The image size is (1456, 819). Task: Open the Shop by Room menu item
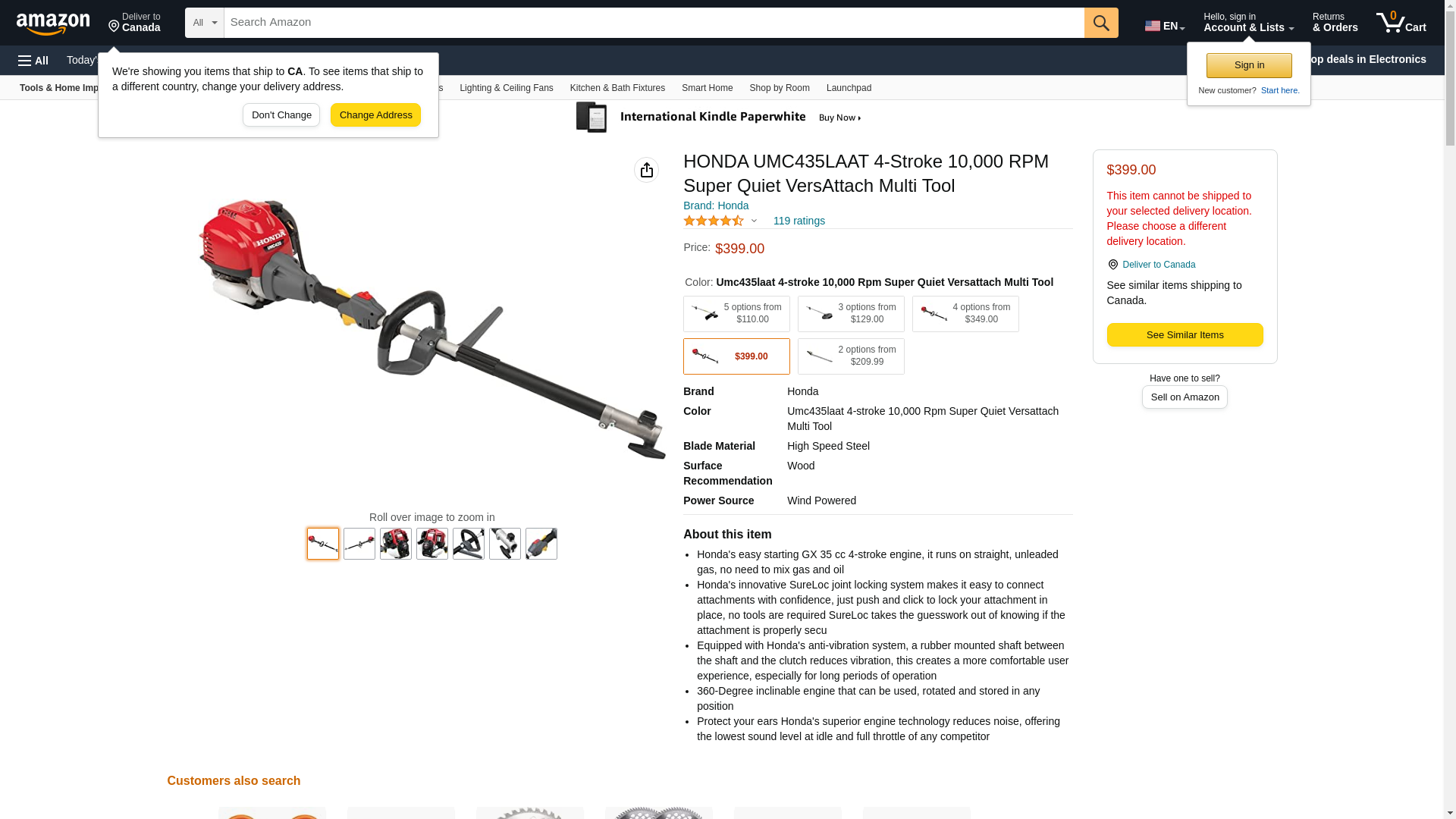point(780,88)
